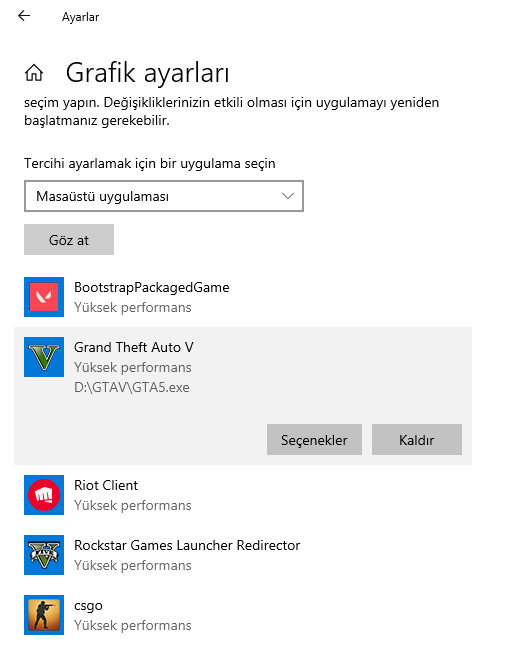This screenshot has width=510, height=668.
Task: Select the BootstrapPackagedGame entry name
Action: [152, 288]
